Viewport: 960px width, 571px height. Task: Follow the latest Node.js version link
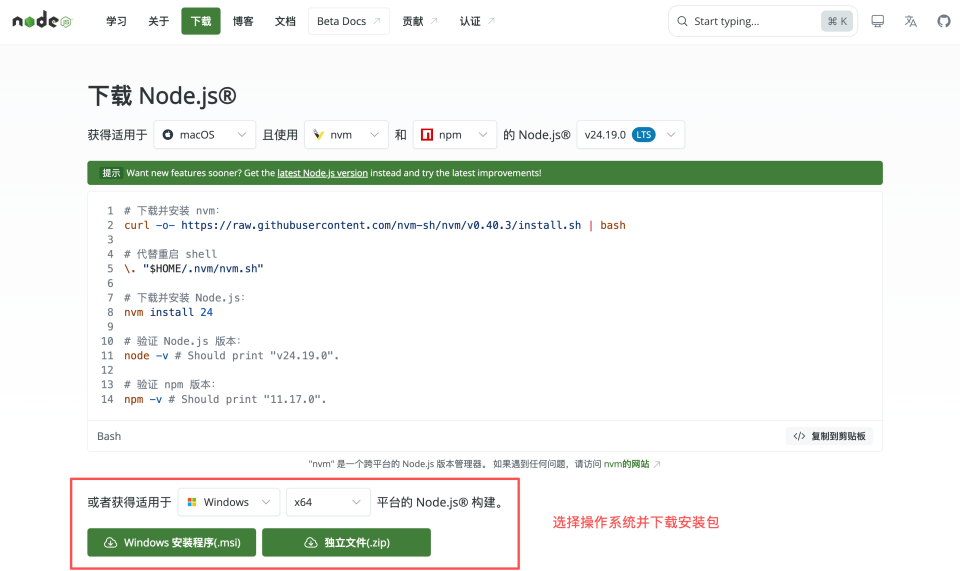coord(322,173)
